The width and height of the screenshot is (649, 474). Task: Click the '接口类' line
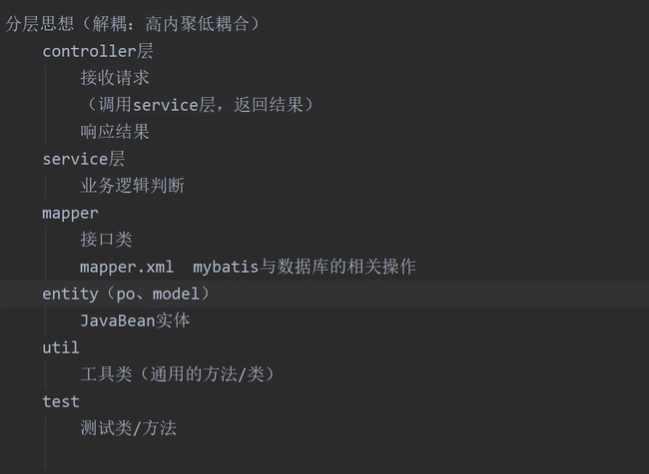point(106,240)
